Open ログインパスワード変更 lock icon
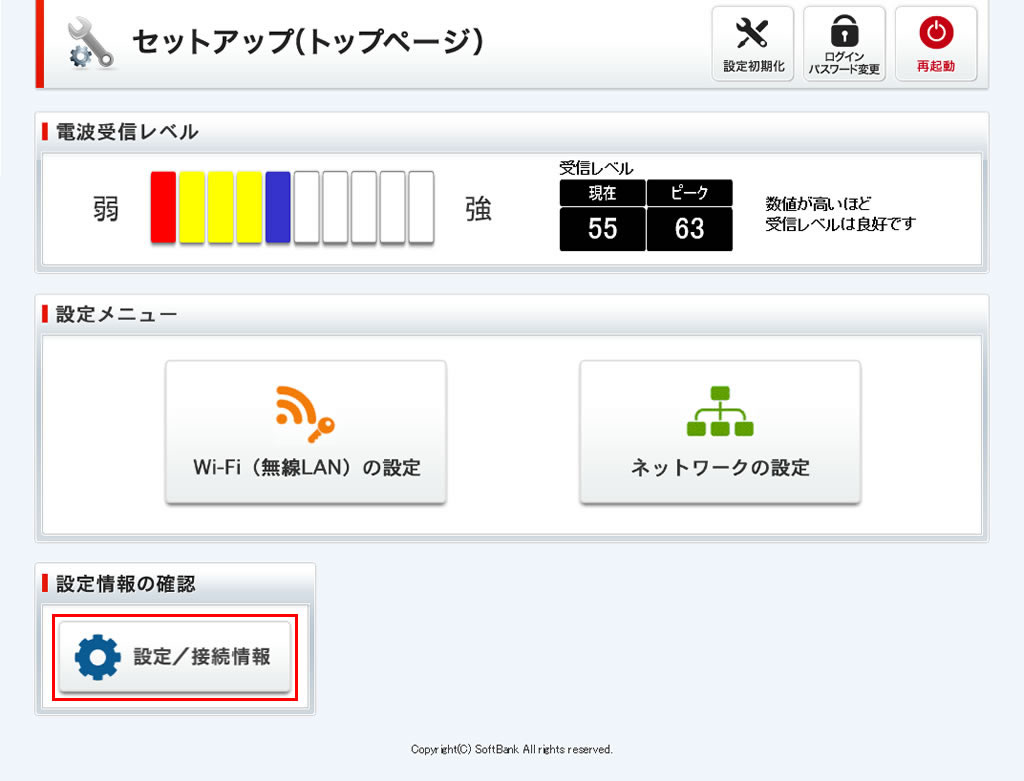1024x781 pixels. coord(844,30)
